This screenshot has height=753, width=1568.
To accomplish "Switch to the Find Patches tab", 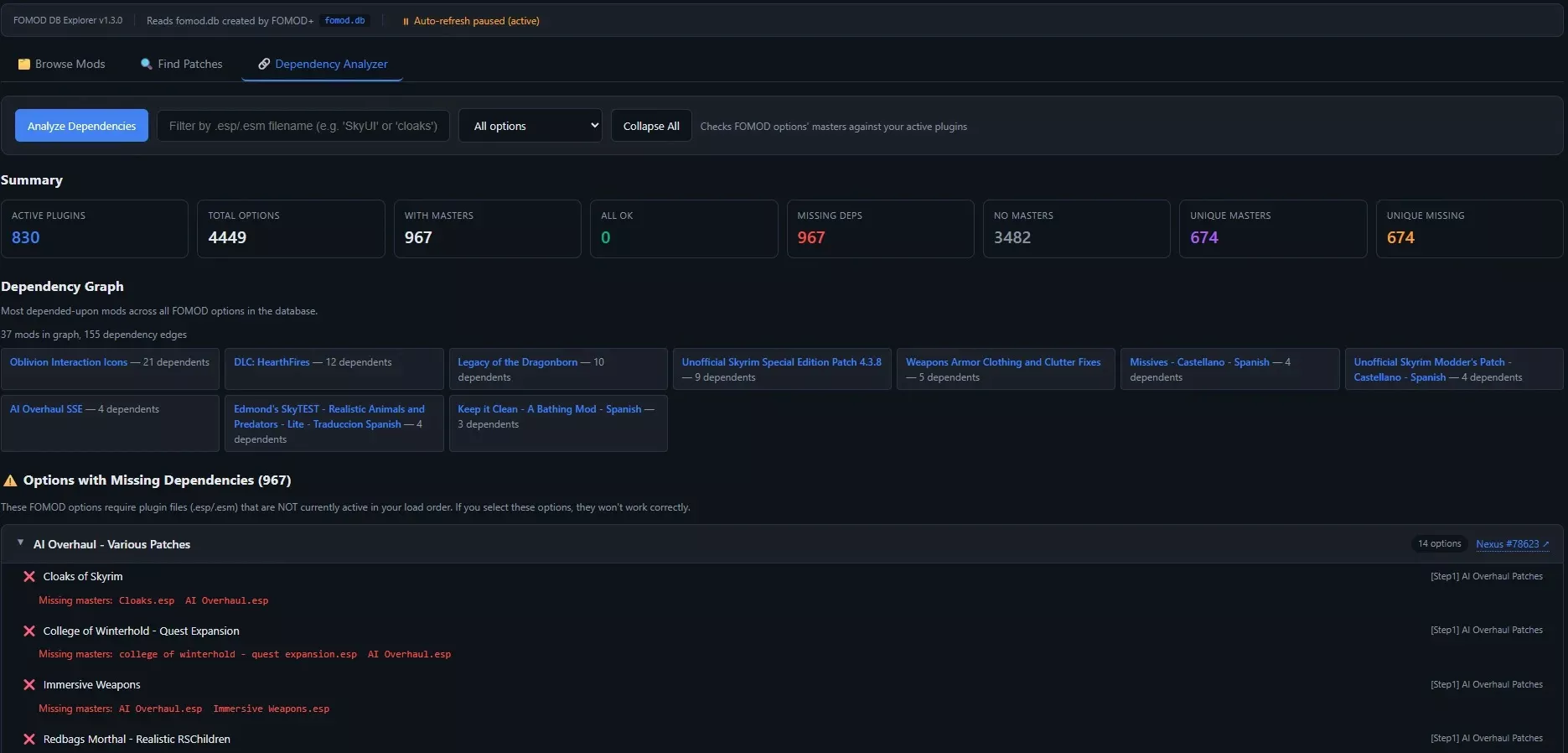I will coord(182,65).
